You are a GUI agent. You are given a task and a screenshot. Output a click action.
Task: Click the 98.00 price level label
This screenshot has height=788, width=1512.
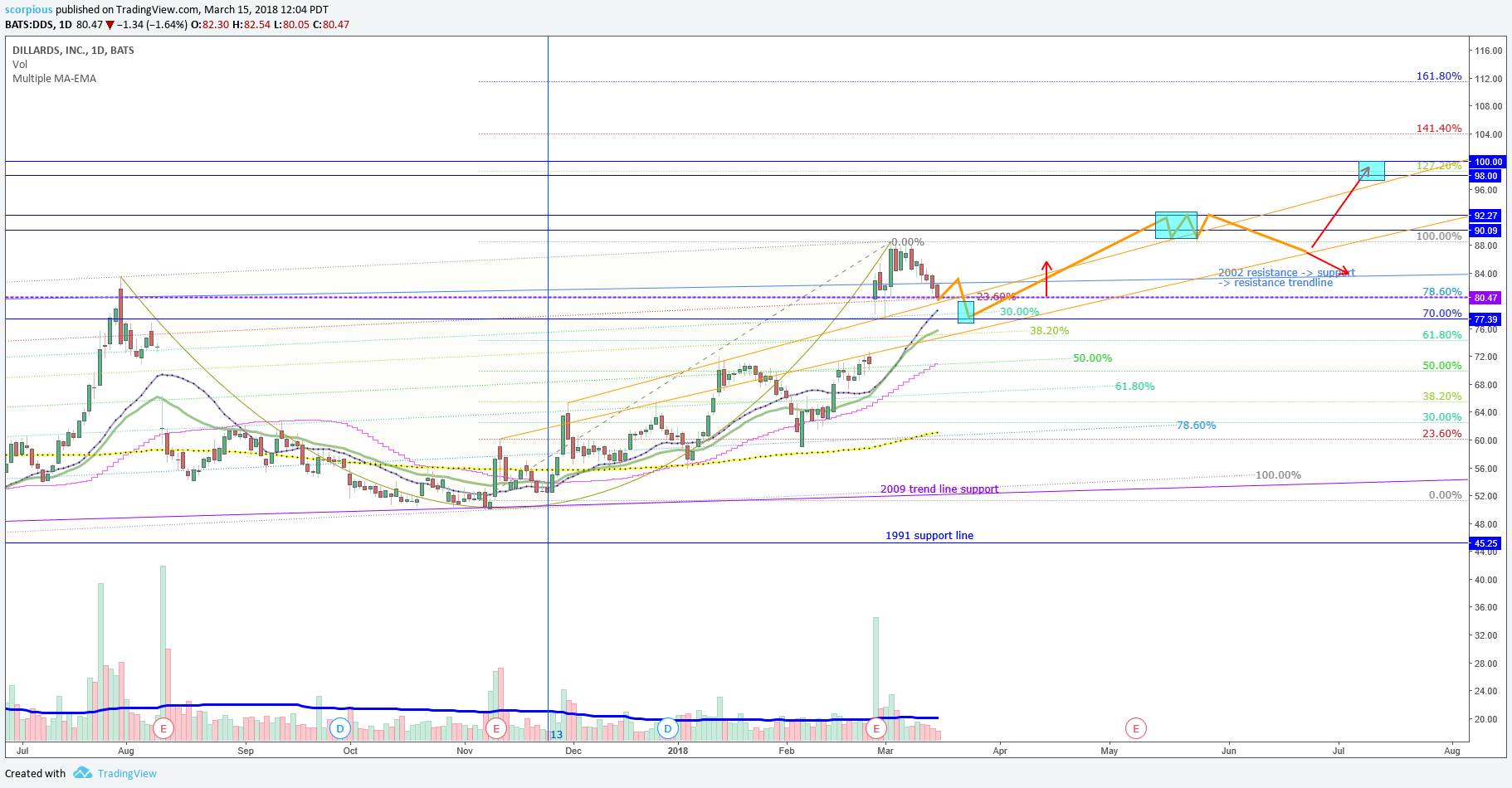(x=1485, y=176)
